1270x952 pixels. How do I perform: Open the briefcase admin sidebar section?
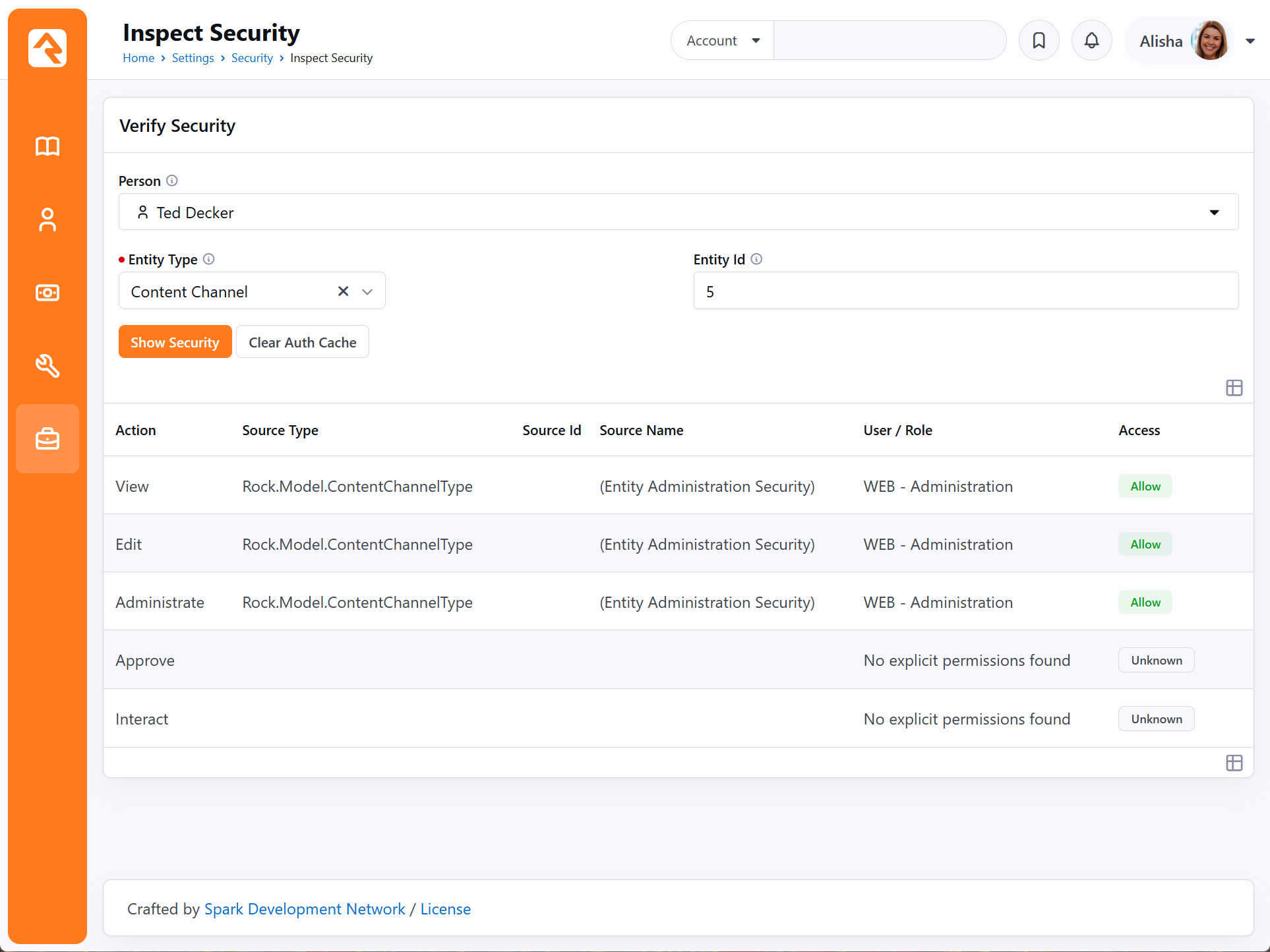pyautogui.click(x=47, y=438)
